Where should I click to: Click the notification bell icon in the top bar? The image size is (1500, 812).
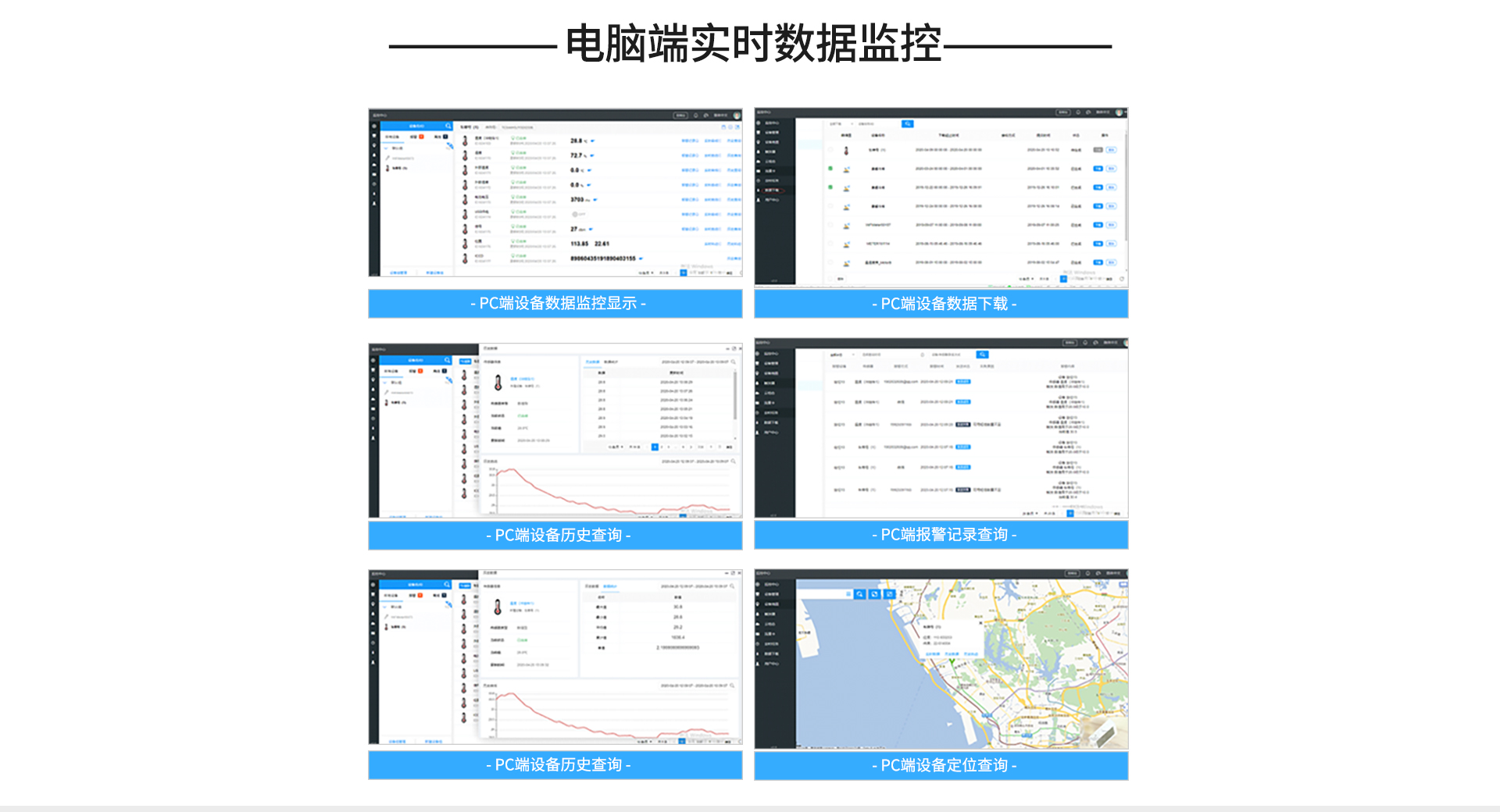coord(695,116)
